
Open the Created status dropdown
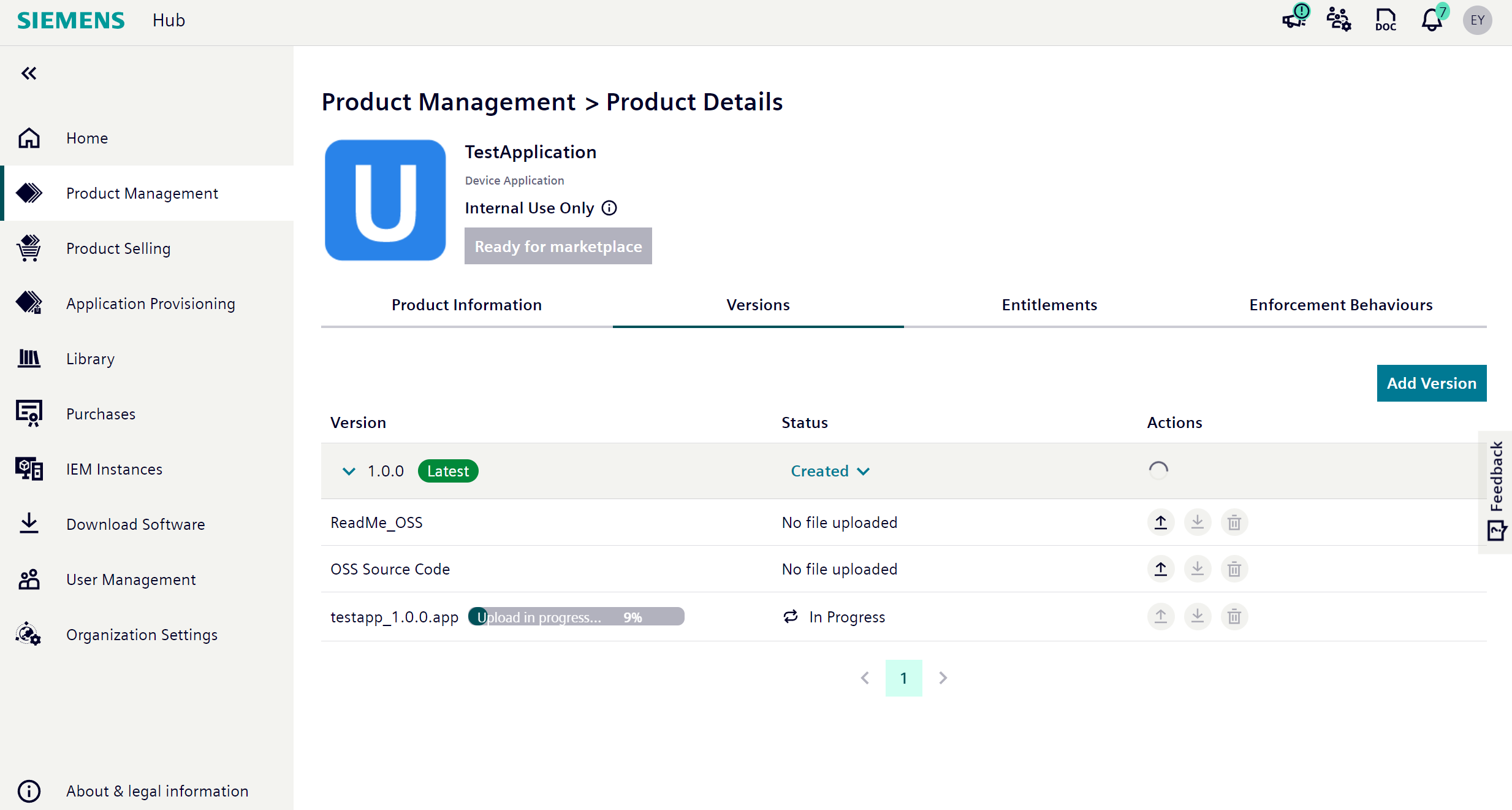coord(830,471)
